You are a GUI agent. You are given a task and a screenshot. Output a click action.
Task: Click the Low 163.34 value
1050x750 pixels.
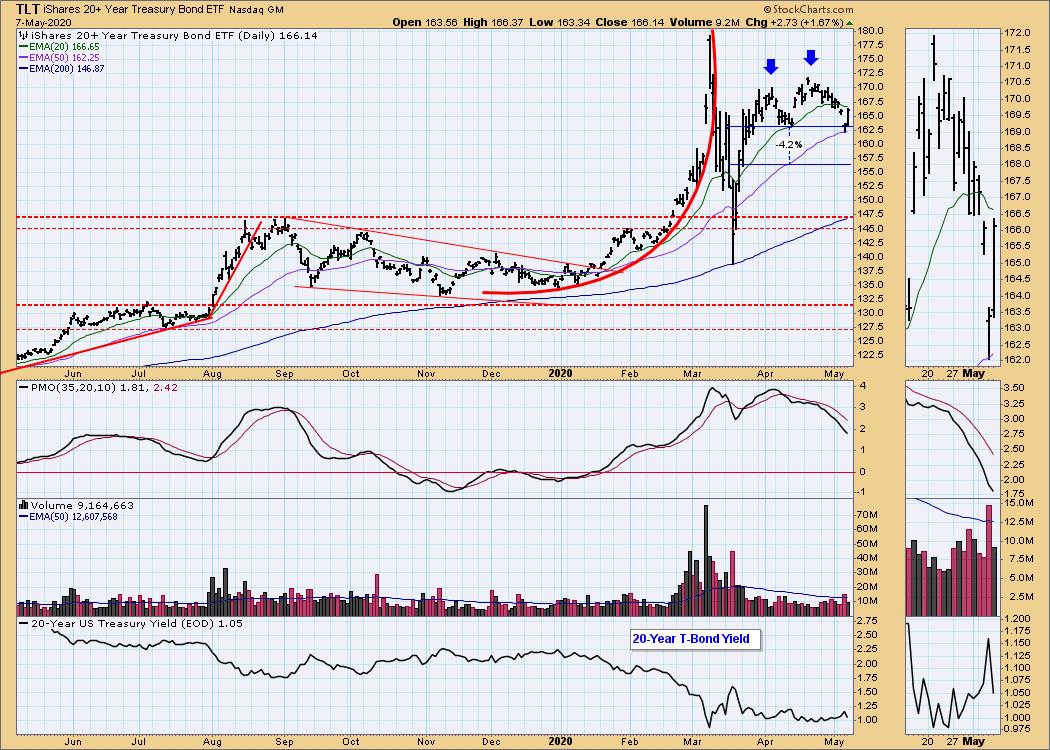coord(560,22)
